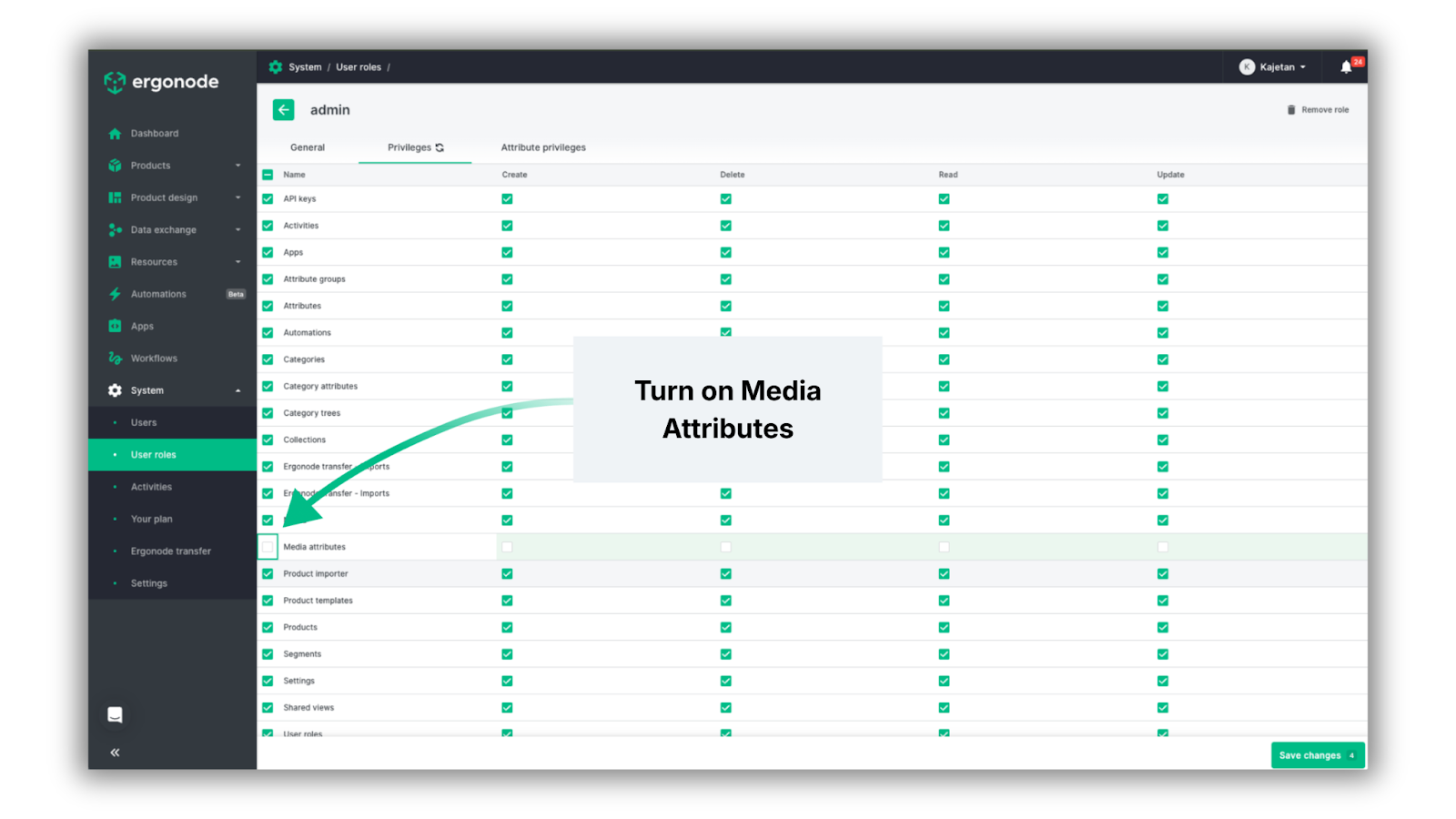
Task: Click the Remove role trash icon
Action: tap(1291, 110)
